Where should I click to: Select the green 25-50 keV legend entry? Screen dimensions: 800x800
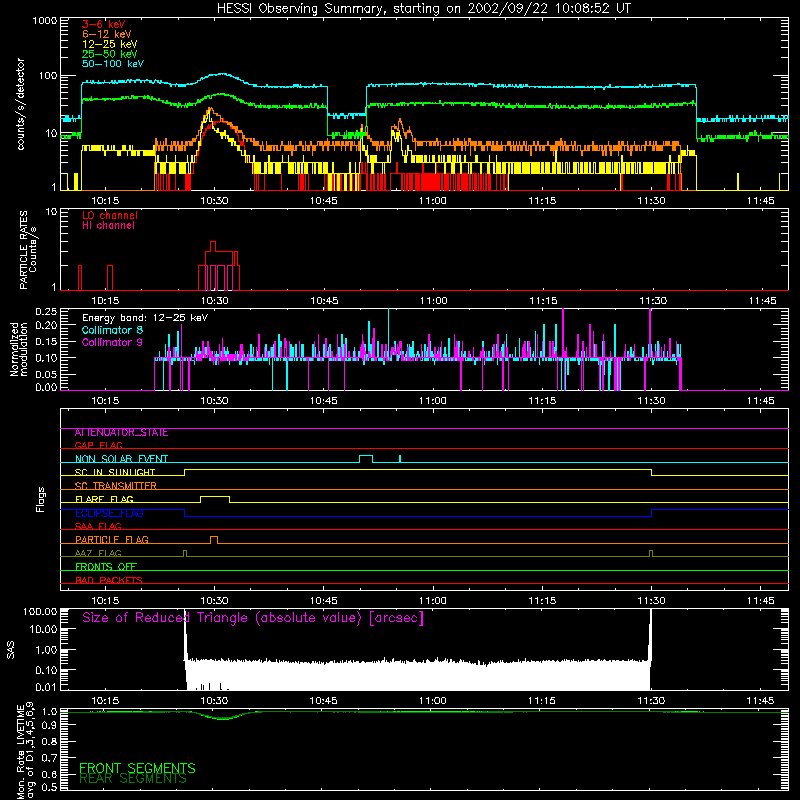click(x=110, y=54)
